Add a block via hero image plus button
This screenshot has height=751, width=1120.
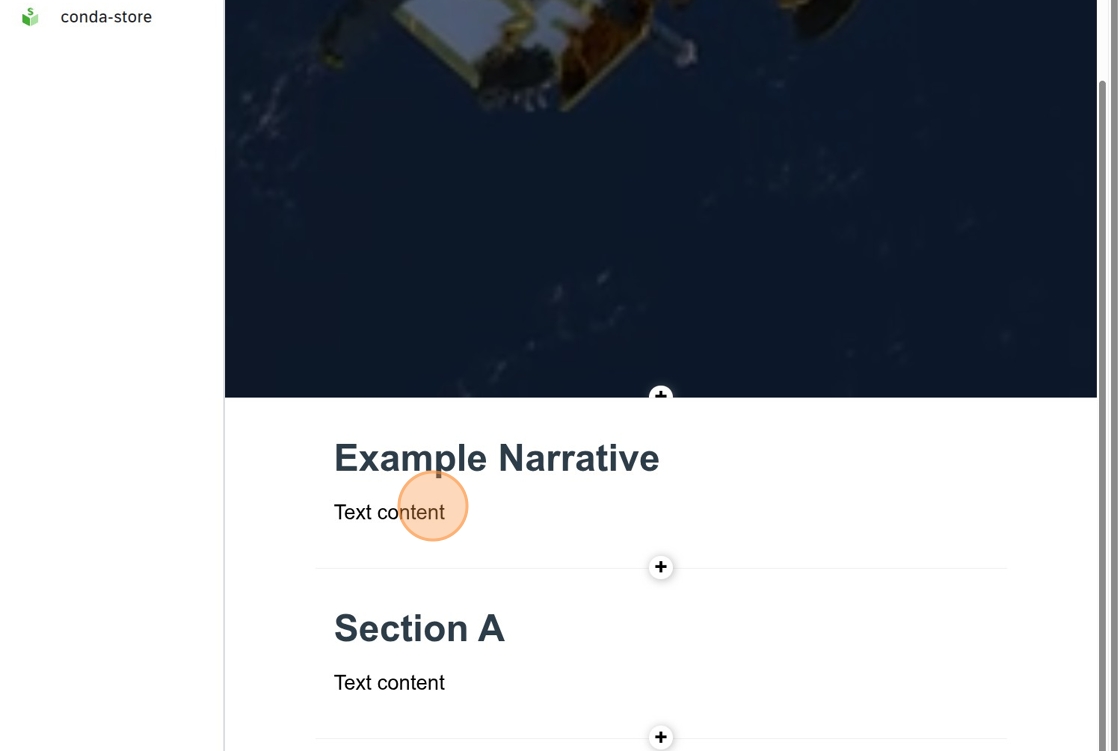[661, 392]
